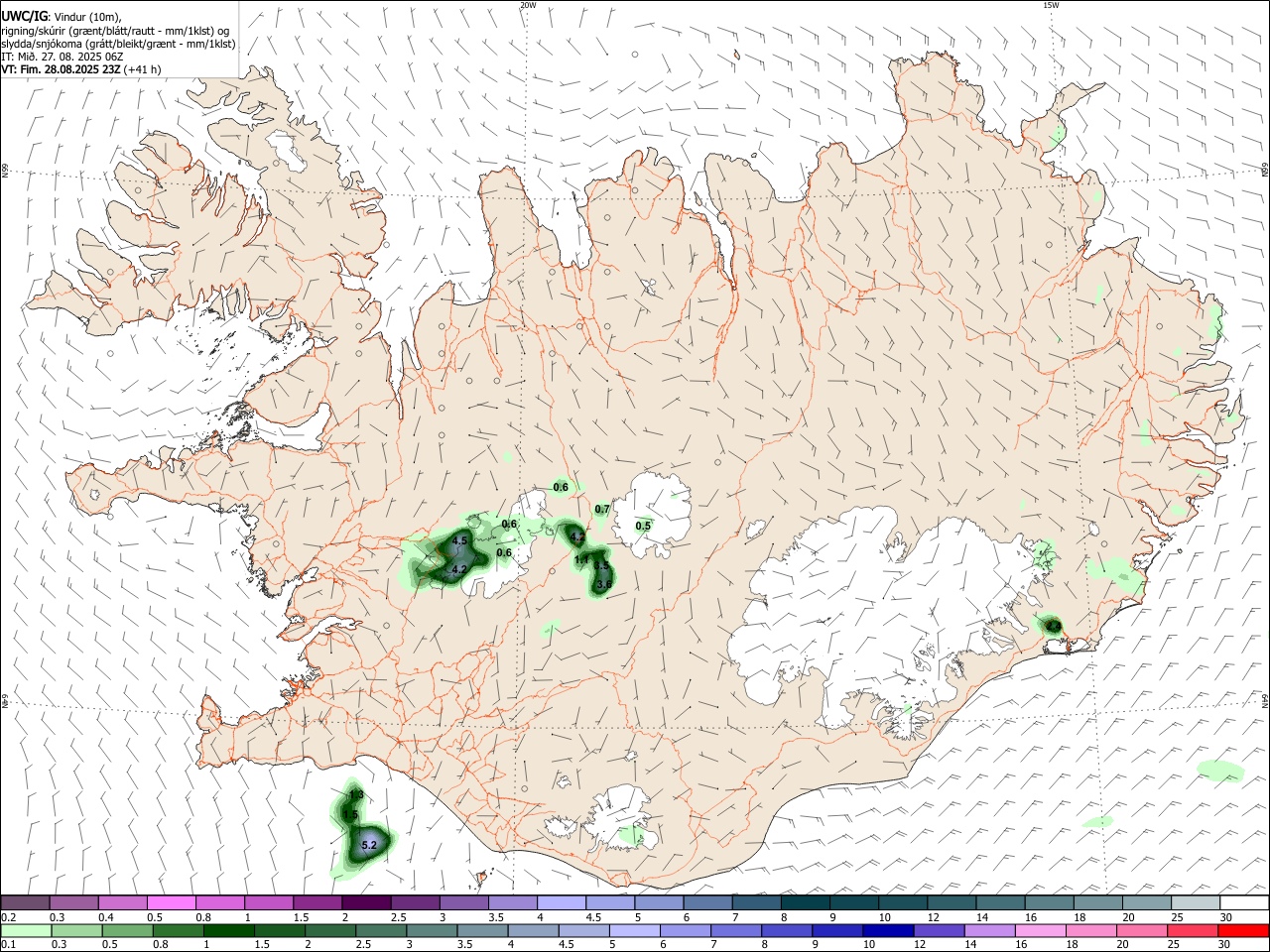Pick the pale mint swatch at 0.1 on the lower scale

pos(25,931)
